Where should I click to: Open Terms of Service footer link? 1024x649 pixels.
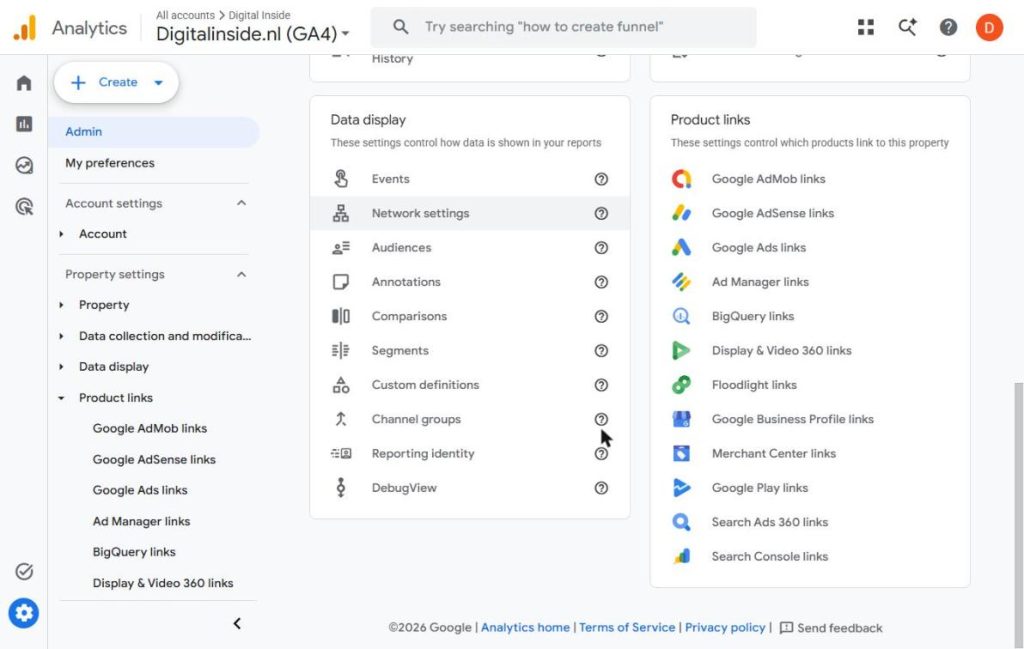click(627, 627)
